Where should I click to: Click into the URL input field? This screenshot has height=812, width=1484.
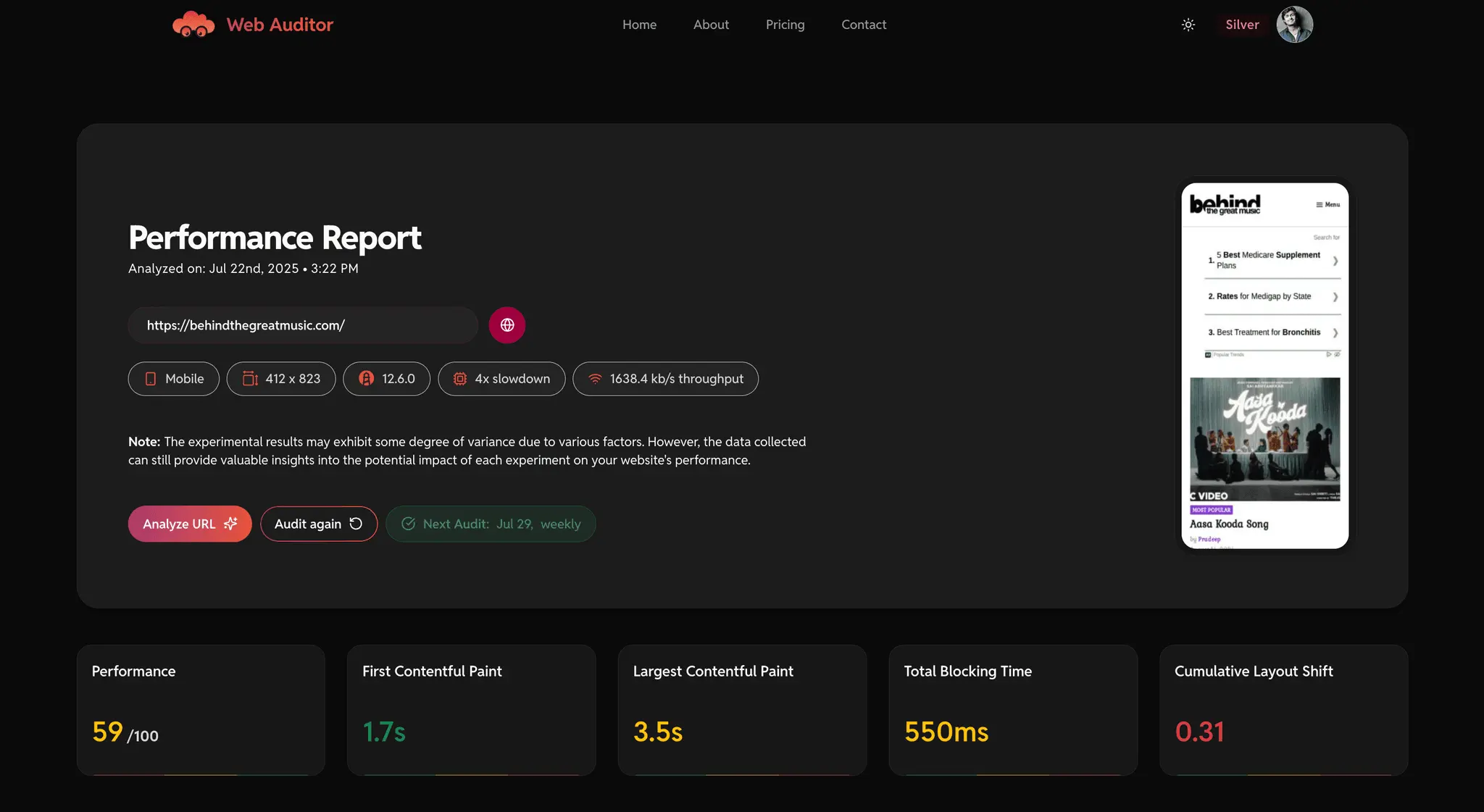(x=303, y=325)
